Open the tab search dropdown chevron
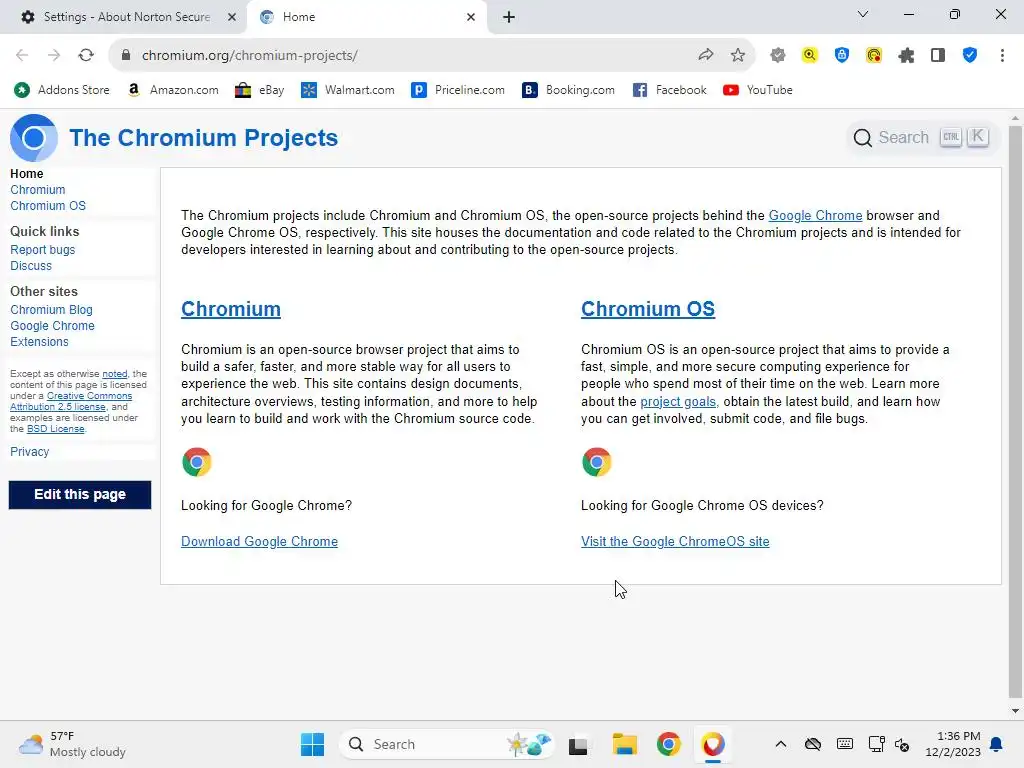Screen dimensions: 1024x768 point(863,14)
